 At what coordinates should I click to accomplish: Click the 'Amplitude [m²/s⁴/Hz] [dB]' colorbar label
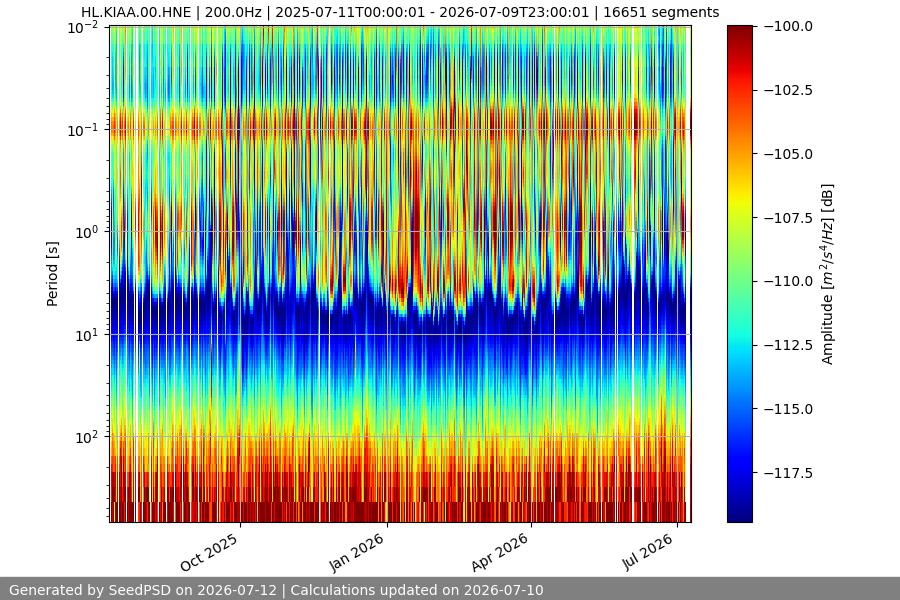(x=827, y=274)
